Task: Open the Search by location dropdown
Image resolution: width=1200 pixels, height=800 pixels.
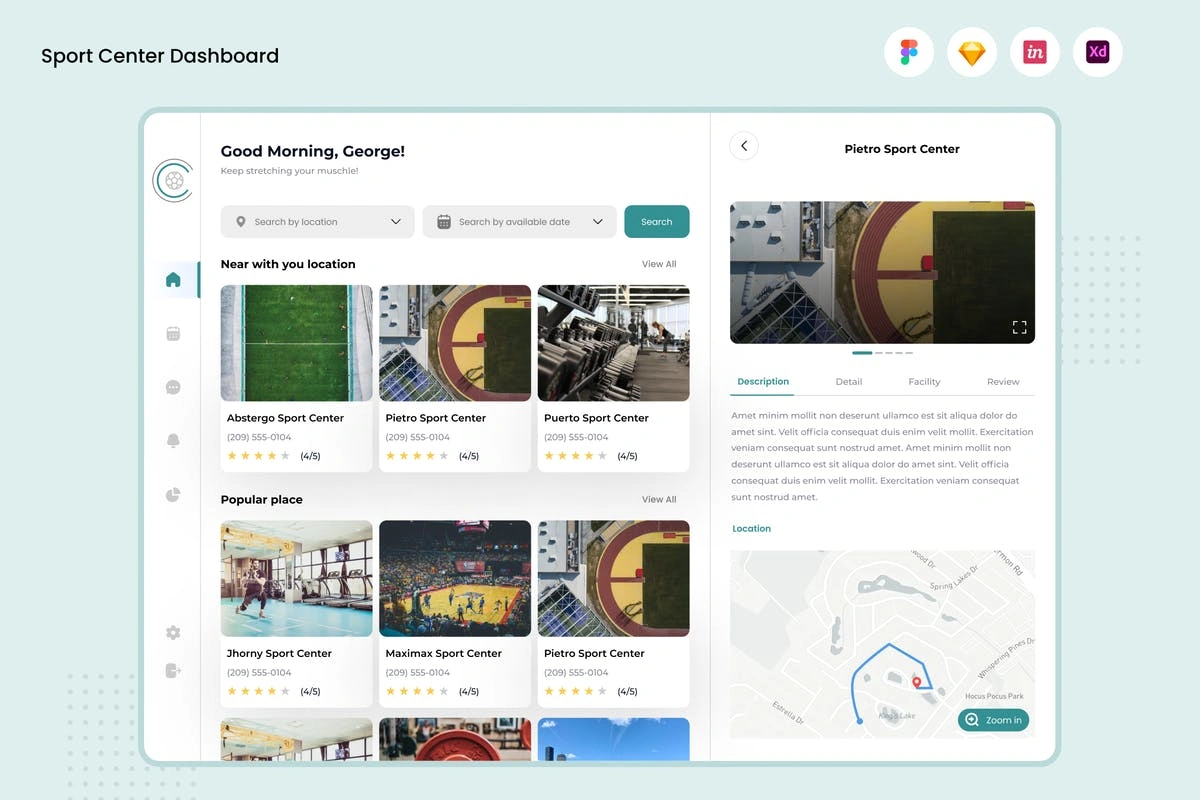Action: (x=318, y=222)
